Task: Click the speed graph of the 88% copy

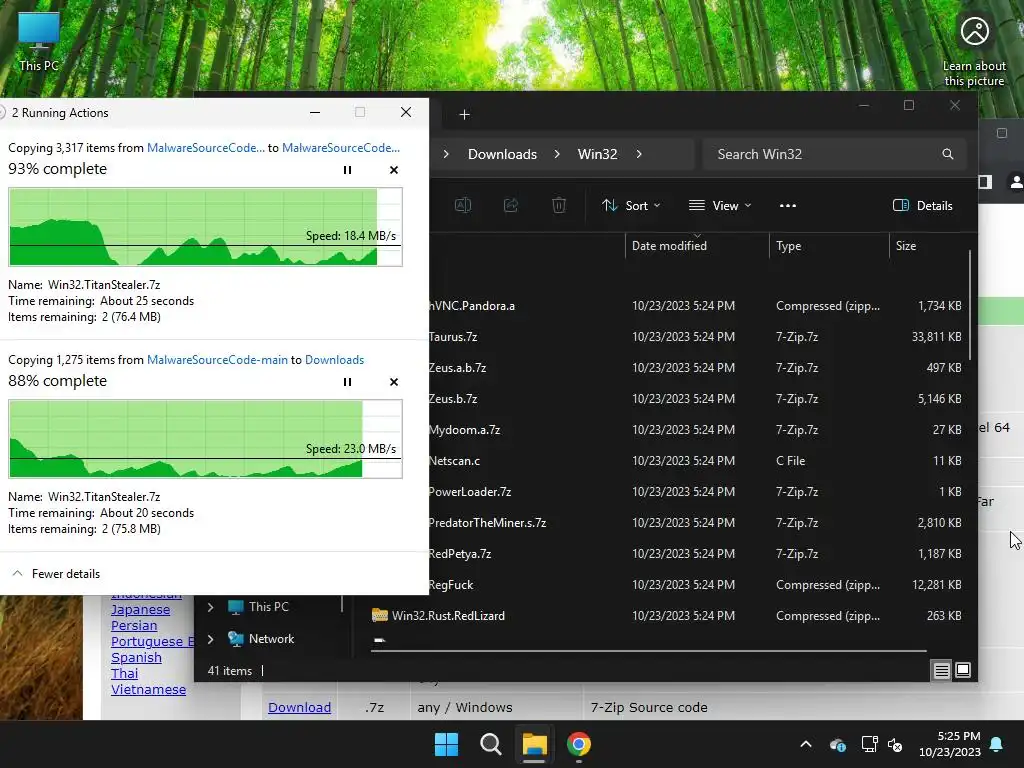Action: [206, 439]
